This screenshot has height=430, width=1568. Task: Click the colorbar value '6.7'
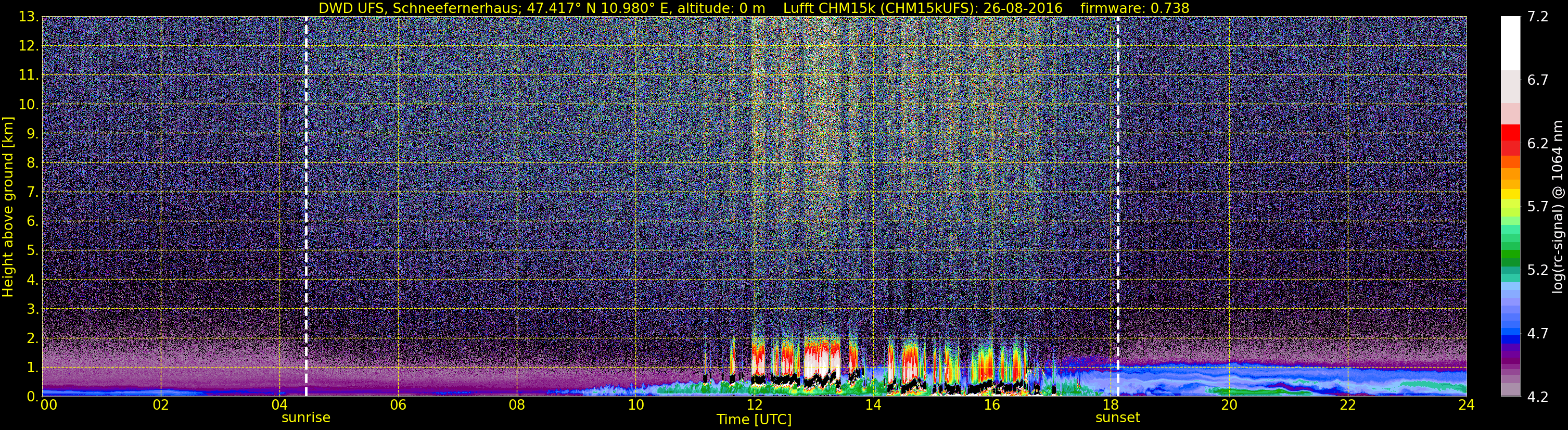[x=1538, y=80]
